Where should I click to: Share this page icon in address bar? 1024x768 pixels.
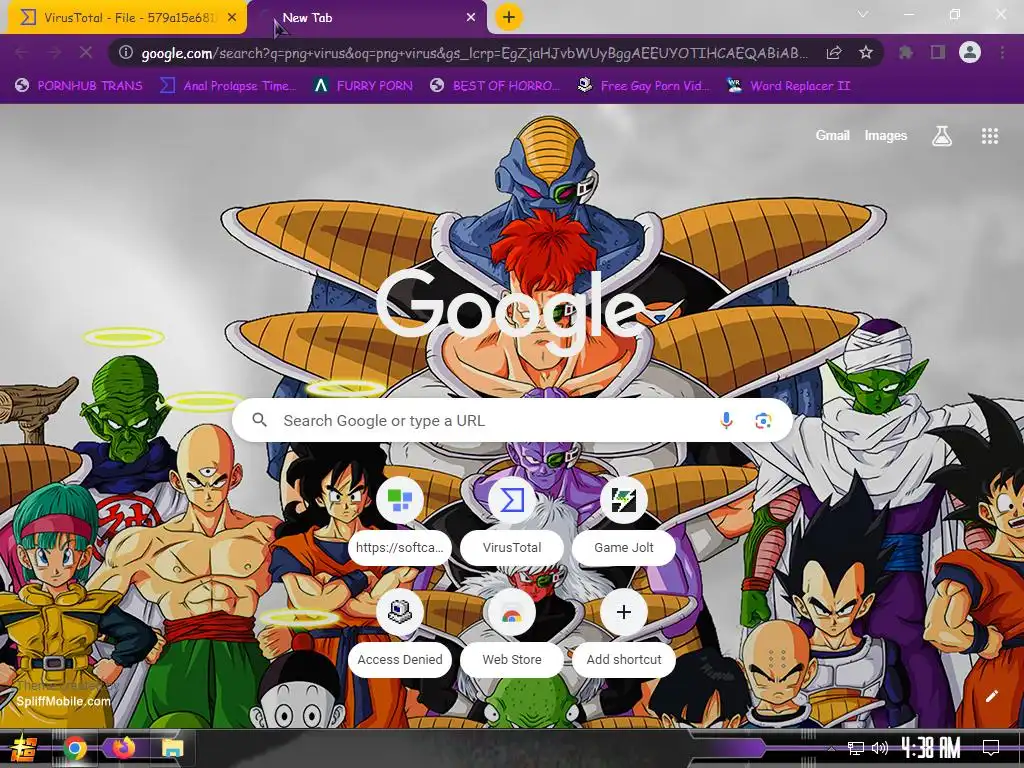tap(834, 52)
